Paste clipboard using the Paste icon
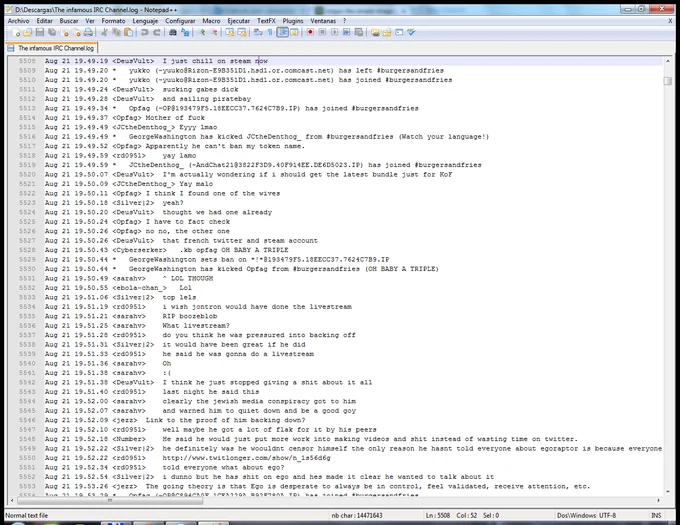The image size is (680, 525). [128, 32]
